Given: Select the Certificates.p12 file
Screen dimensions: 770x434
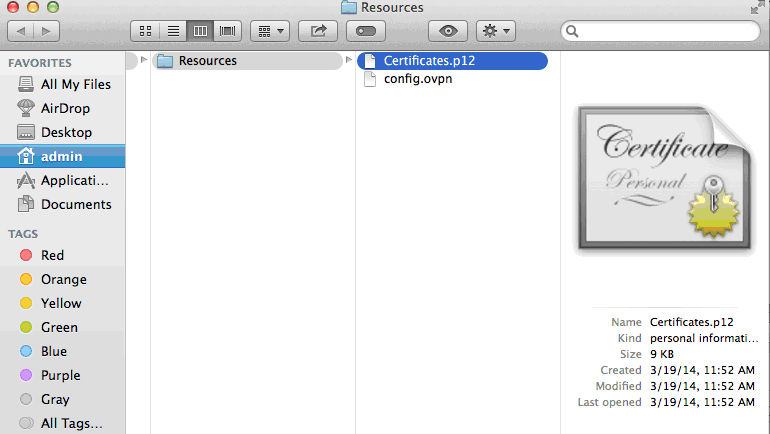Looking at the screenshot, I should (x=452, y=61).
